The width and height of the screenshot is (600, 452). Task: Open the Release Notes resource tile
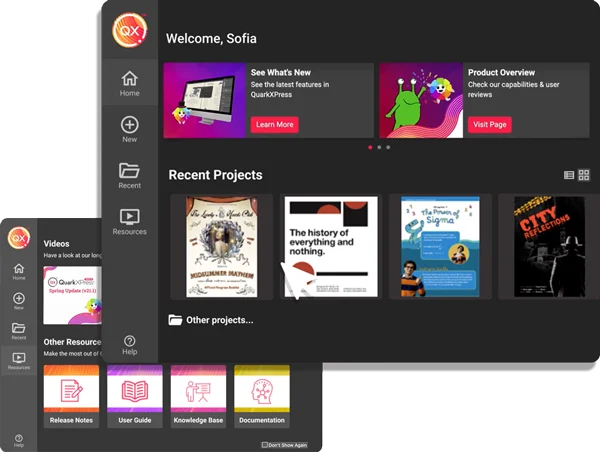(71, 395)
